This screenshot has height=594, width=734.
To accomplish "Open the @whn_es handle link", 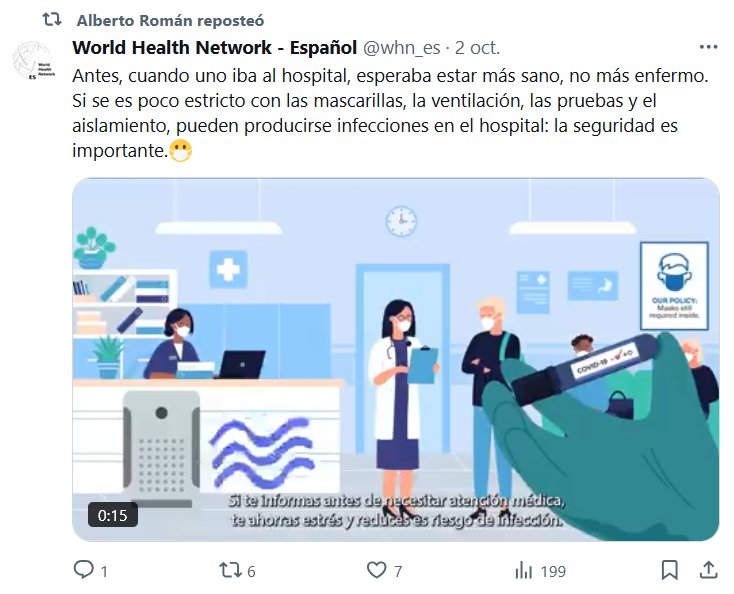I will (402, 48).
